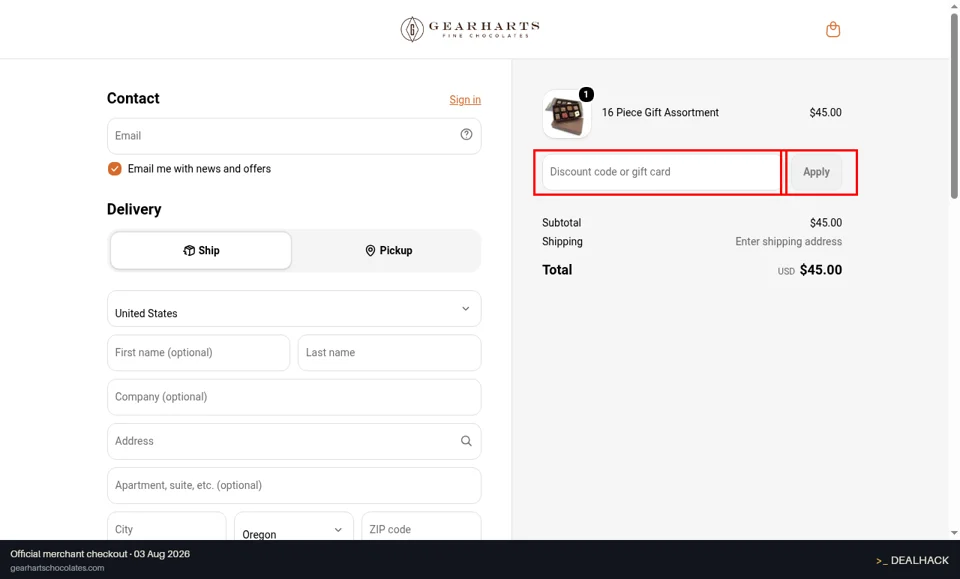Open the shopping bag cart icon
960x579 pixels.
point(833,29)
